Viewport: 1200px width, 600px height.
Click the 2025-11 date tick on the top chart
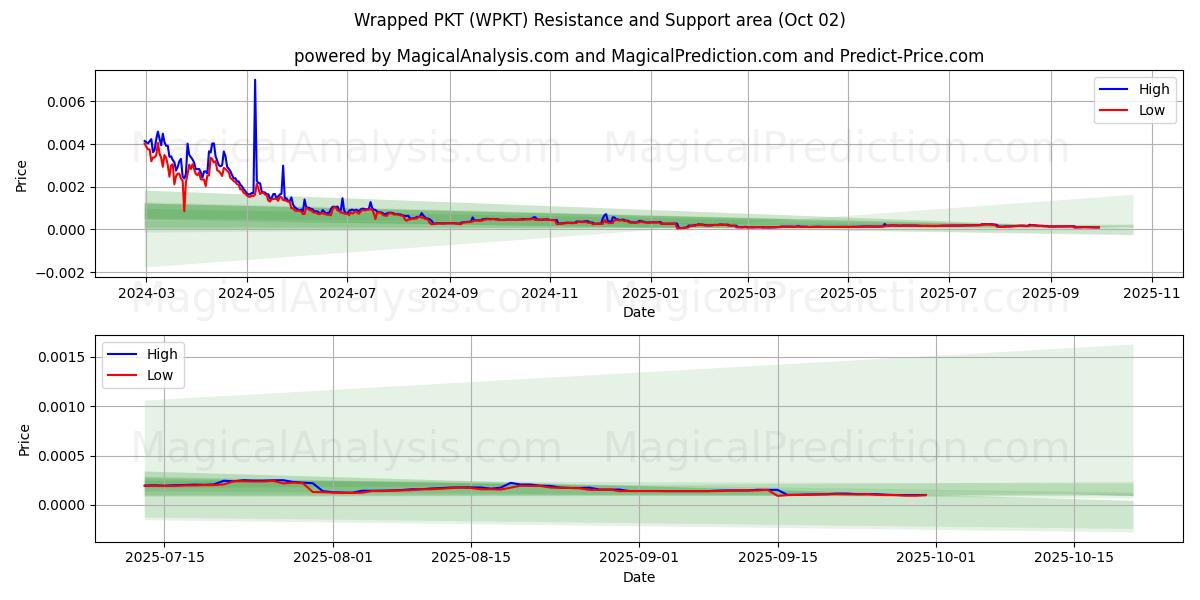coord(1152,294)
